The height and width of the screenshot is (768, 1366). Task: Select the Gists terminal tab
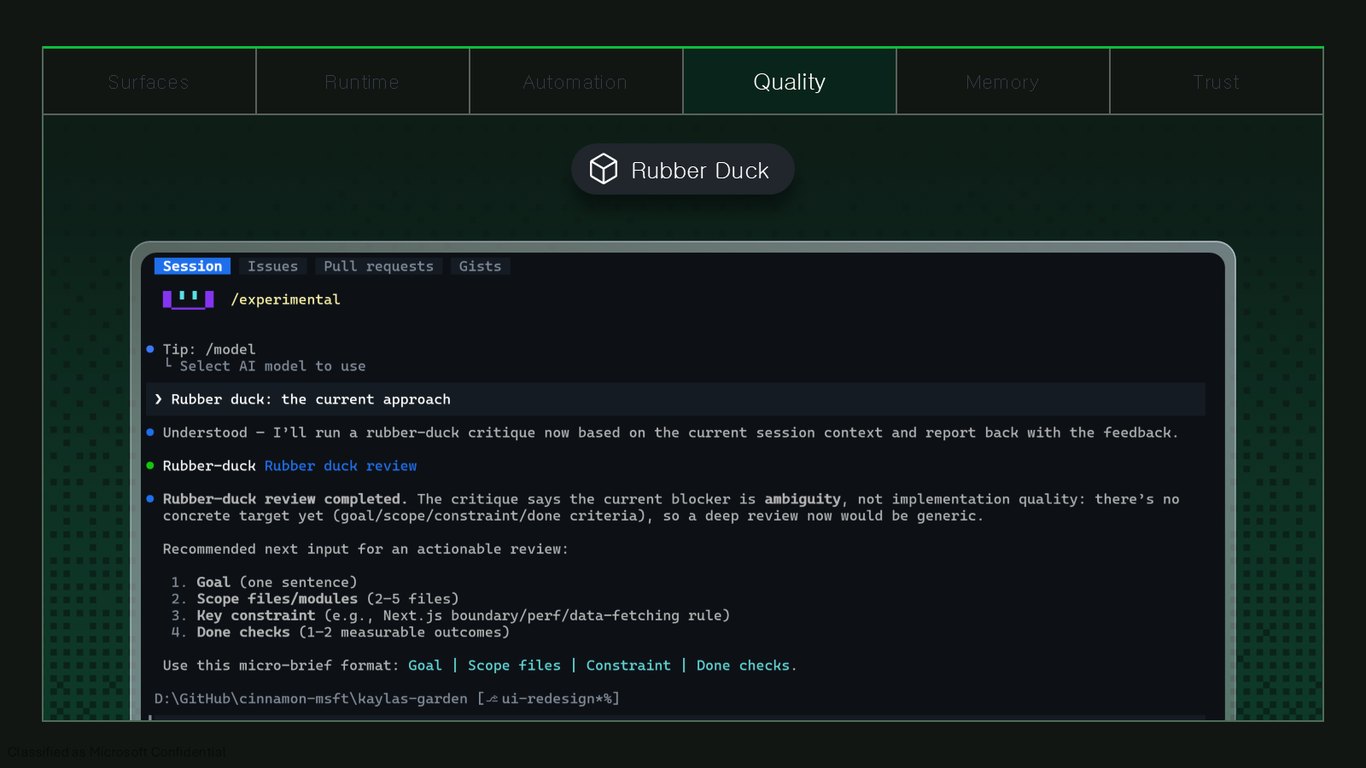coord(480,266)
